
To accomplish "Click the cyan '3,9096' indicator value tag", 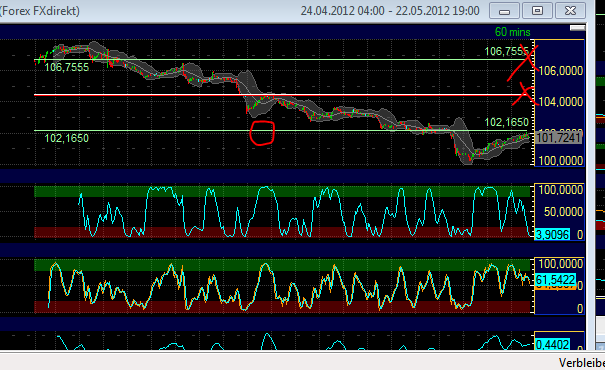I will (x=552, y=234).
